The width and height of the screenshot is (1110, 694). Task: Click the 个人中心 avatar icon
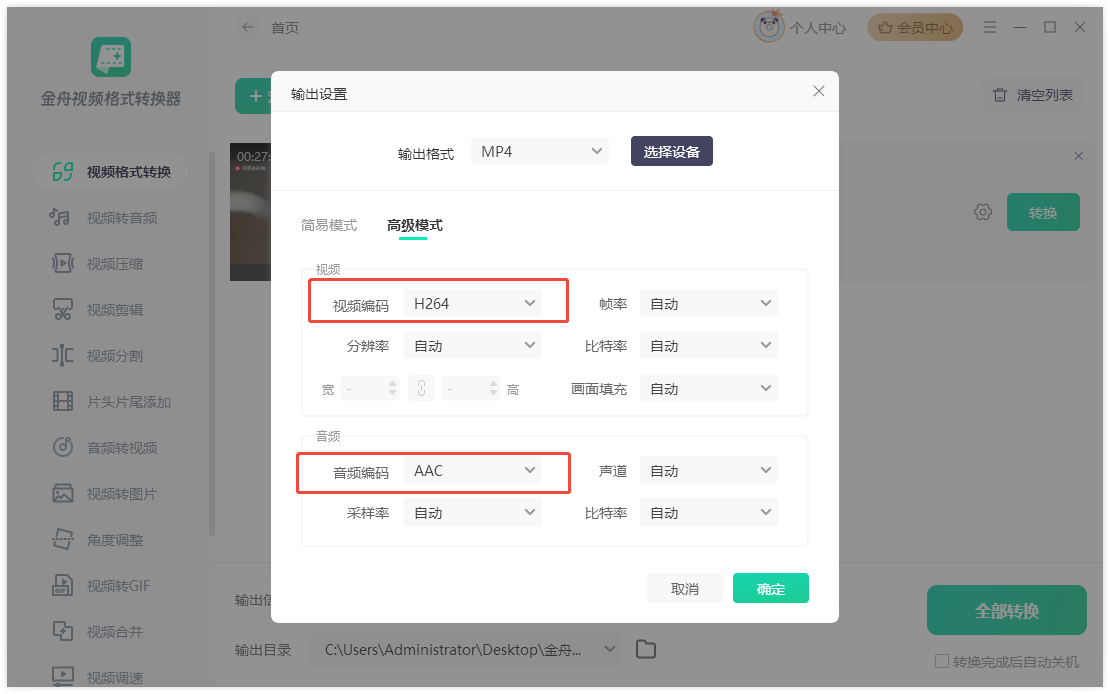768,28
